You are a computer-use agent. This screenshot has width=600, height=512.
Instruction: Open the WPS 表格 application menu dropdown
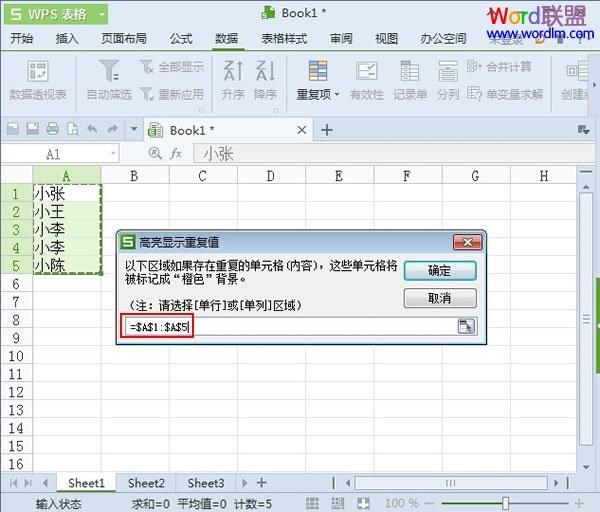click(x=97, y=14)
